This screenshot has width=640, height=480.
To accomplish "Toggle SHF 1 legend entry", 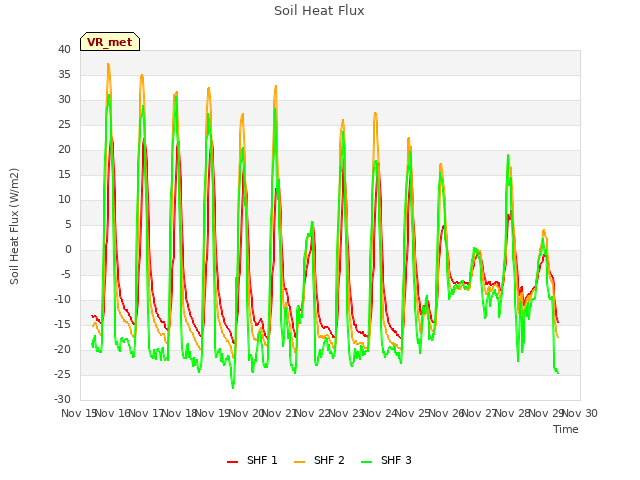I will [252, 460].
